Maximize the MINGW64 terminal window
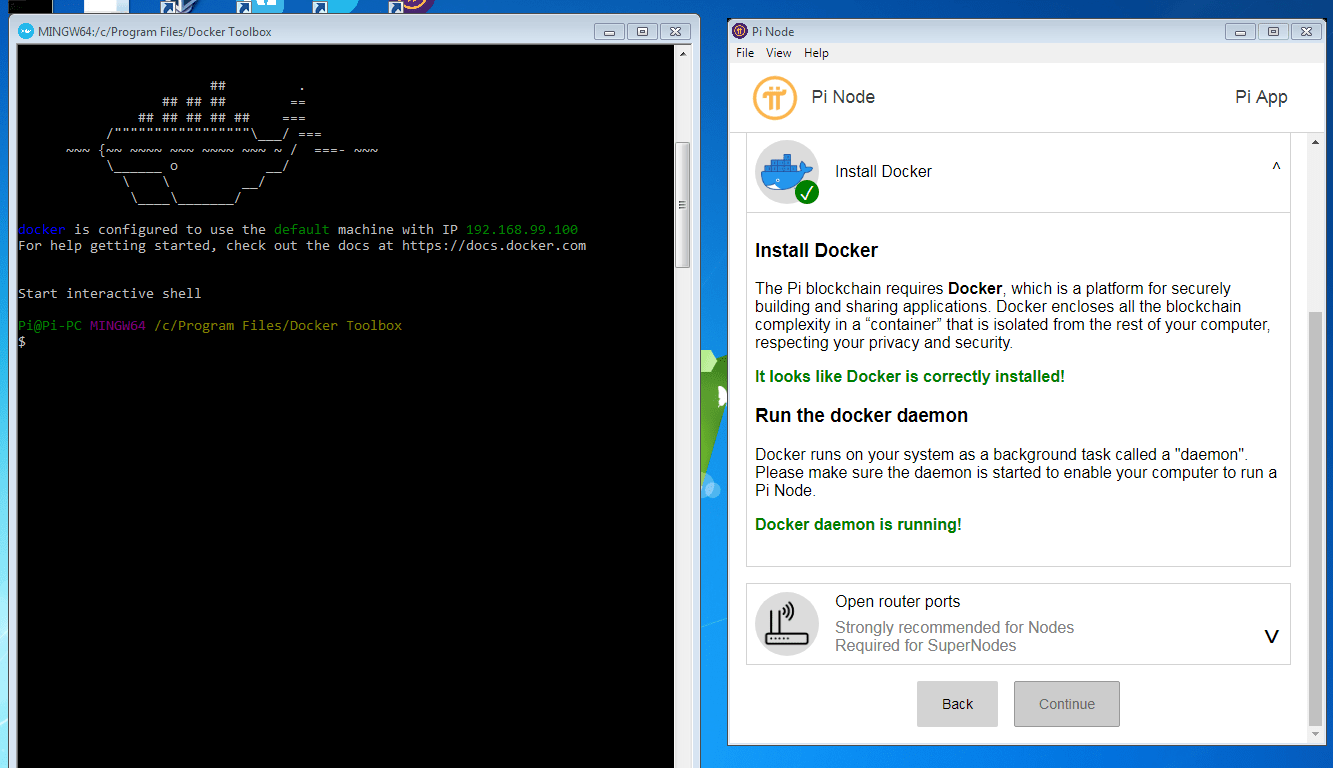Image resolution: width=1333 pixels, height=768 pixels. pyautogui.click(x=642, y=31)
